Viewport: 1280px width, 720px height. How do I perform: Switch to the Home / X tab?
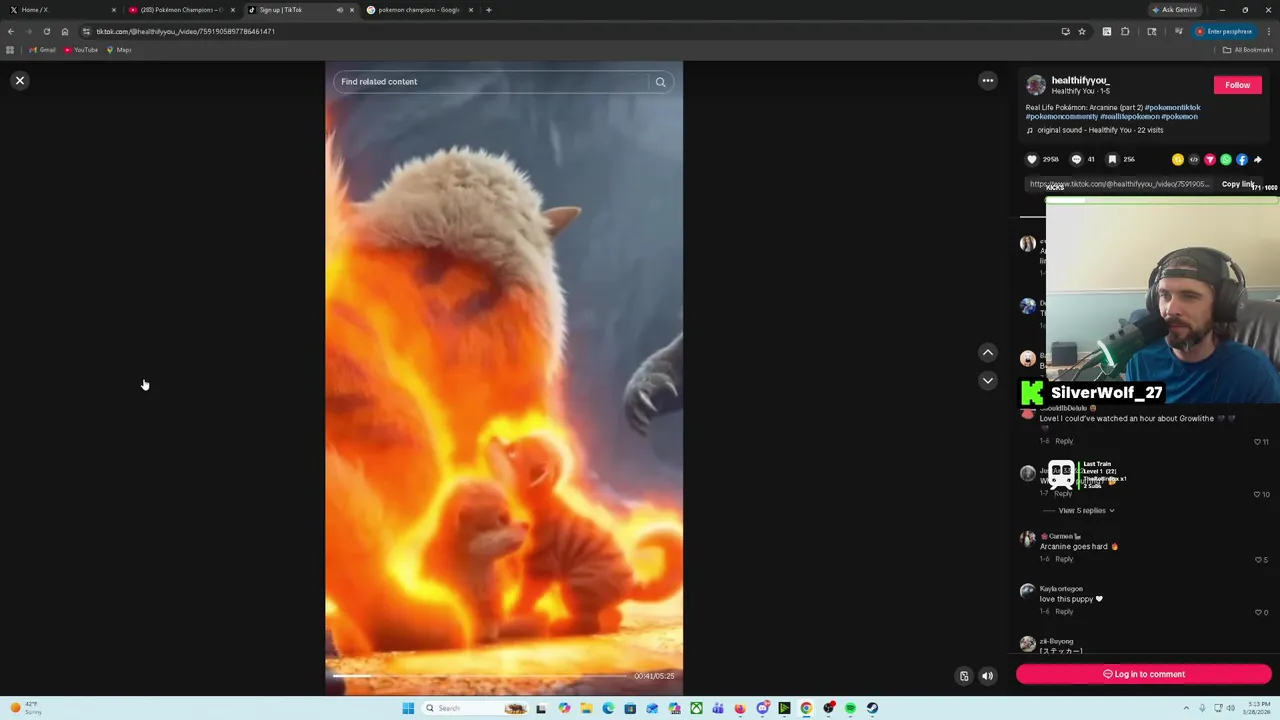[60, 10]
